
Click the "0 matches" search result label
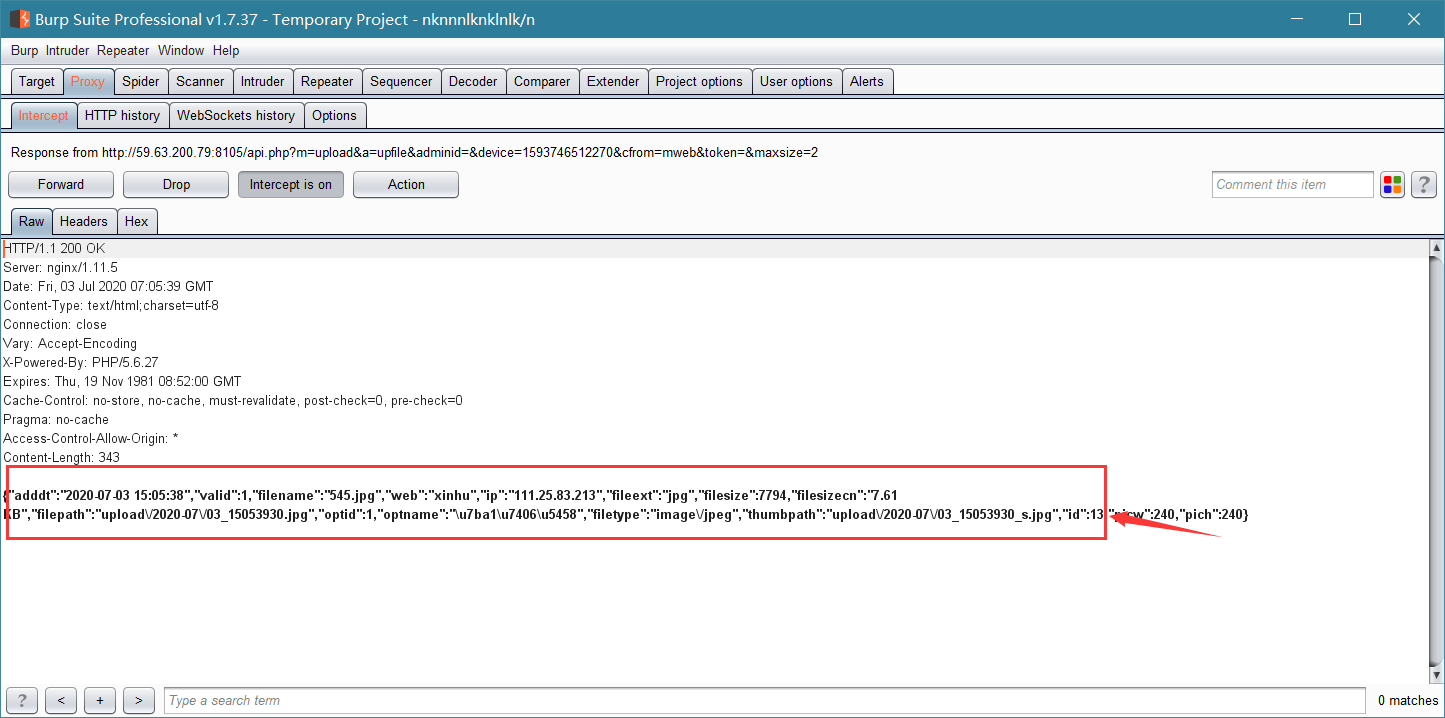[1408, 700]
